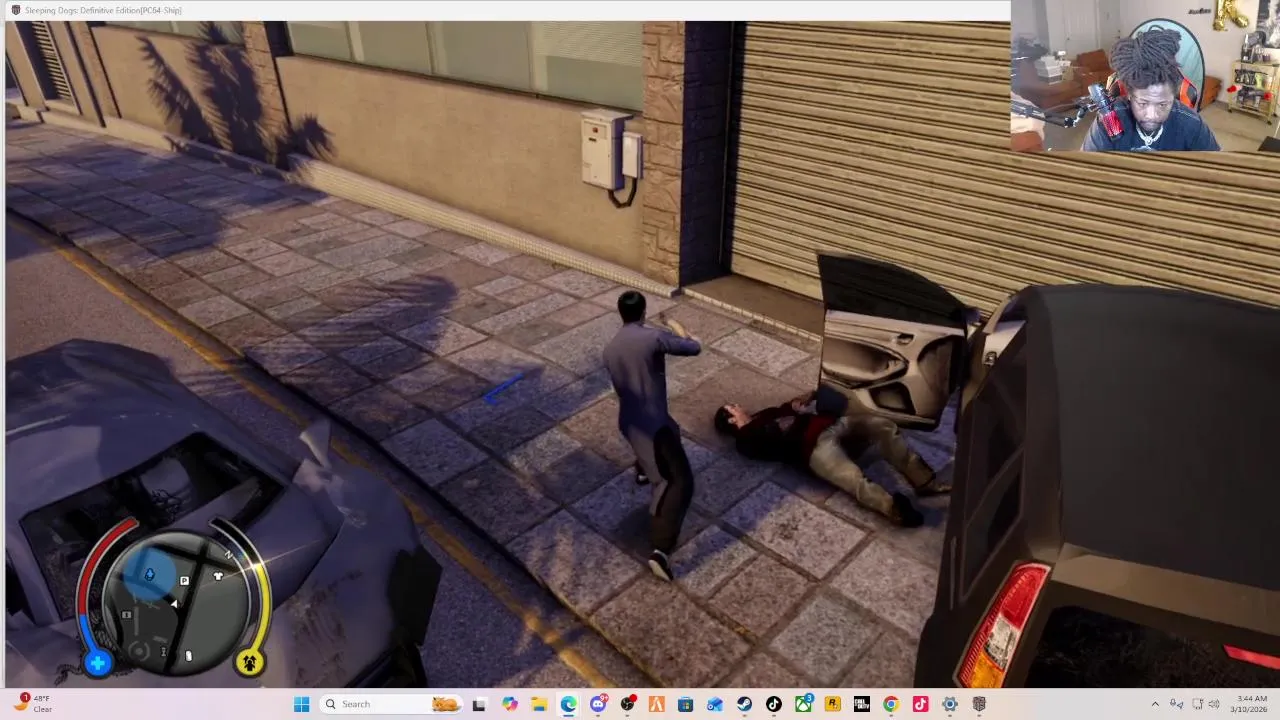Click the white player arrow on minimap
The height and width of the screenshot is (720, 1280).
click(x=175, y=603)
